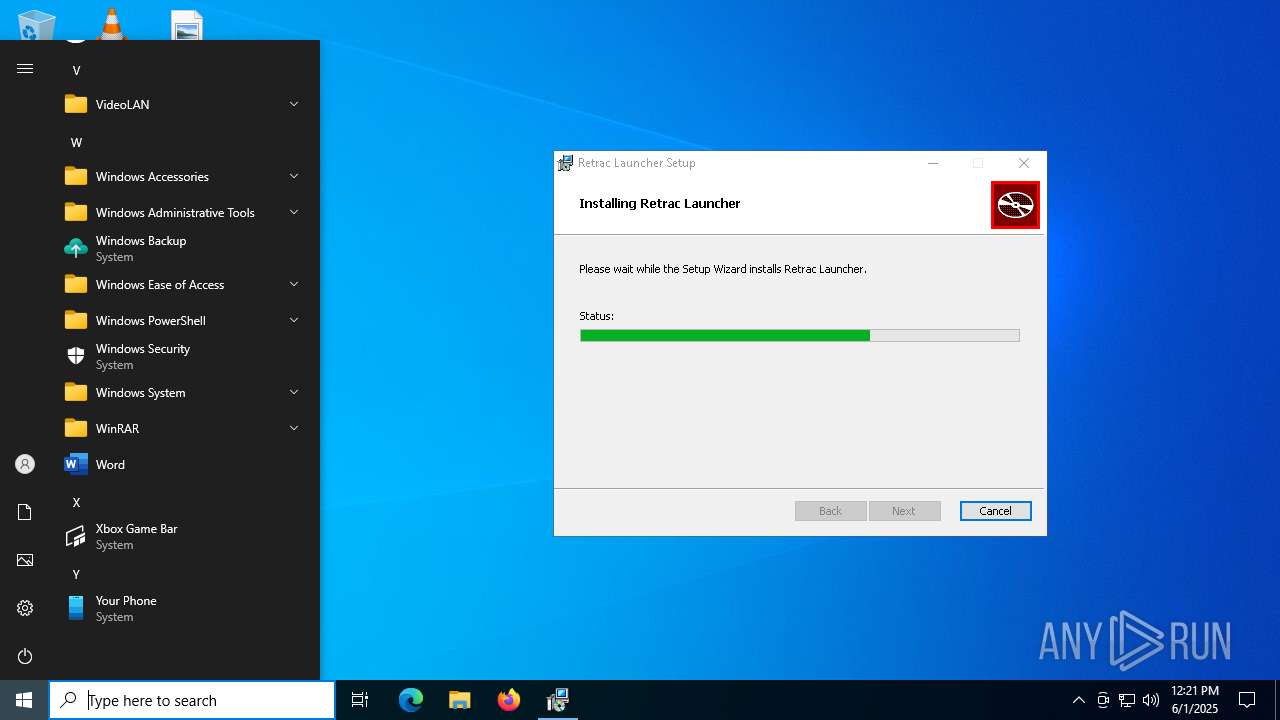
Task: Expand Windows Accessories chevron
Action: [294, 176]
